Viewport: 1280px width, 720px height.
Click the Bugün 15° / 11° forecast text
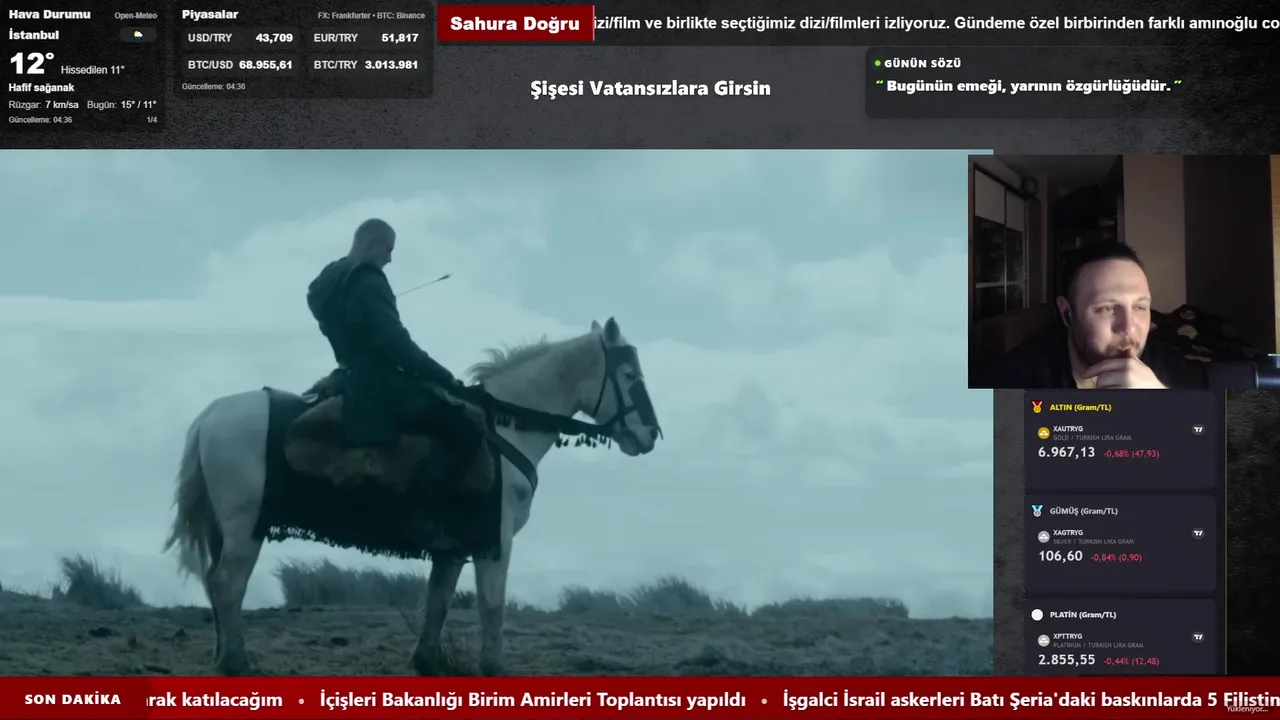point(122,105)
